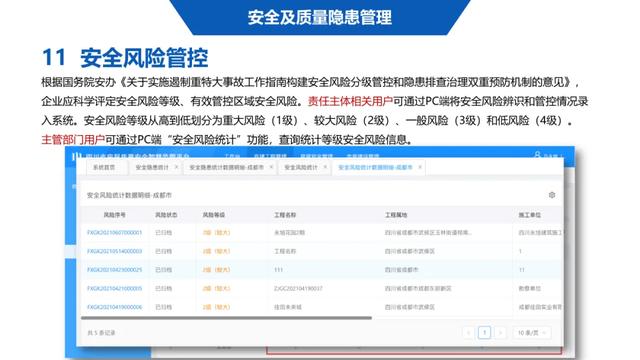This screenshot has width=640, height=360.
Task: Select page 1 in pagination
Action: (484, 333)
